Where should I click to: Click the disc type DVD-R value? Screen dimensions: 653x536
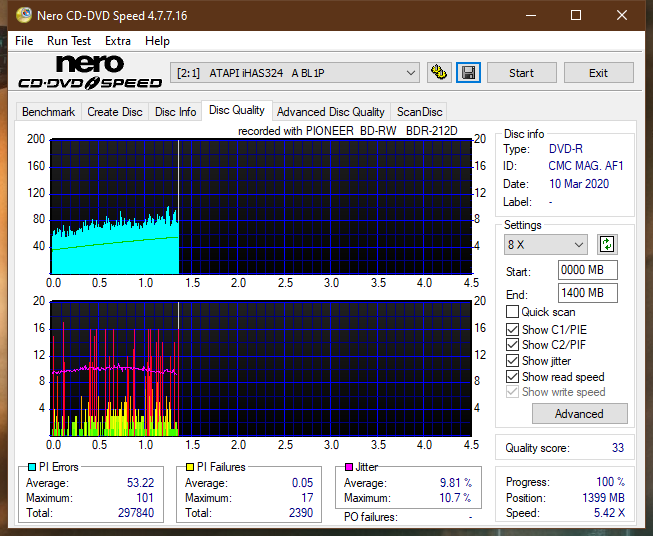coord(566,149)
